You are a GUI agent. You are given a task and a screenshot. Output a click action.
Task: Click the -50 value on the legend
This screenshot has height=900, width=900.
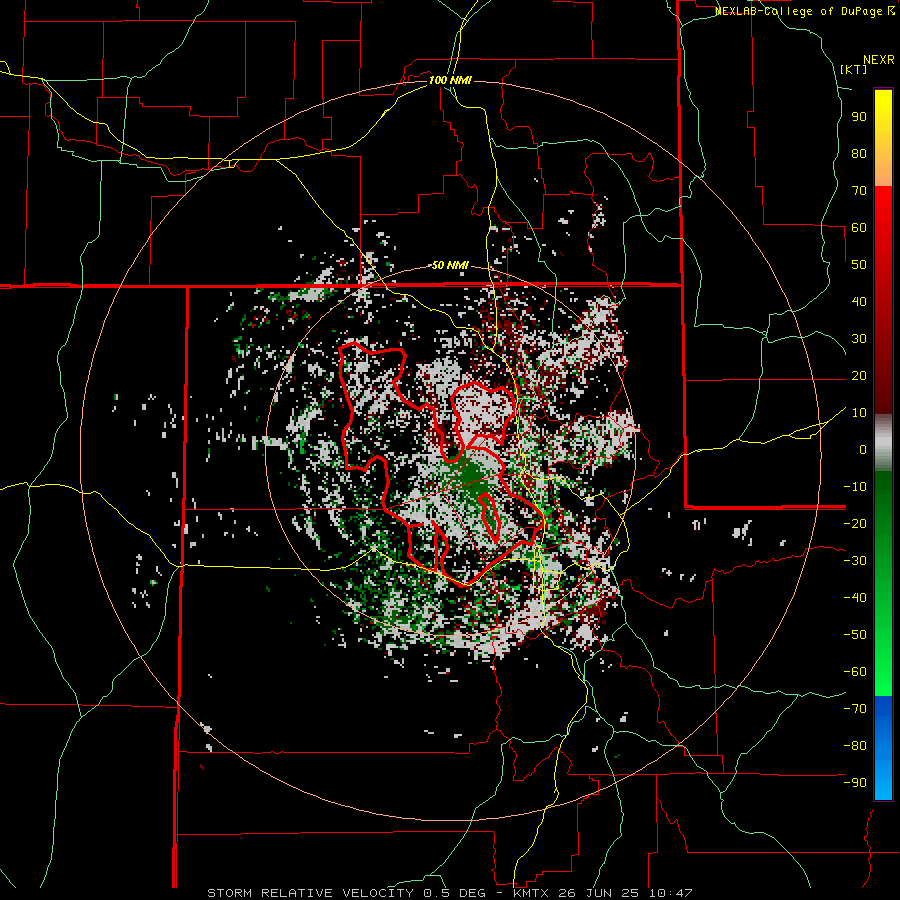pos(855,635)
